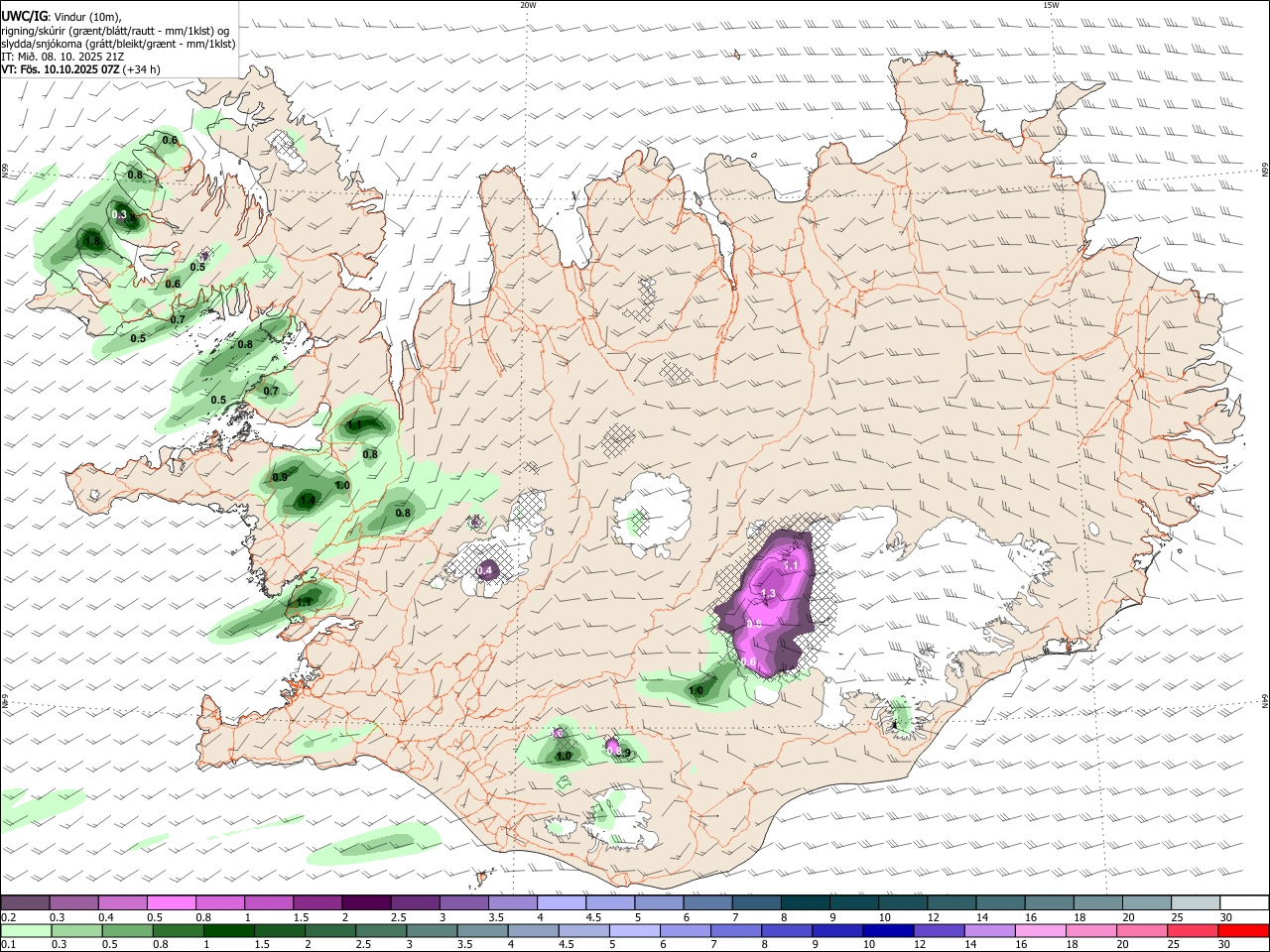Click the 1.4 precipitation value on Snæfellsnes
The image size is (1270, 952).
click(x=308, y=502)
